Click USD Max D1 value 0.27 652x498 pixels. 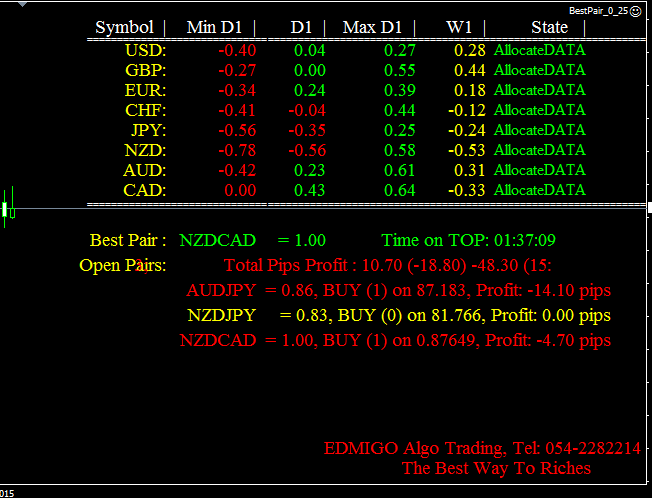pos(400,51)
